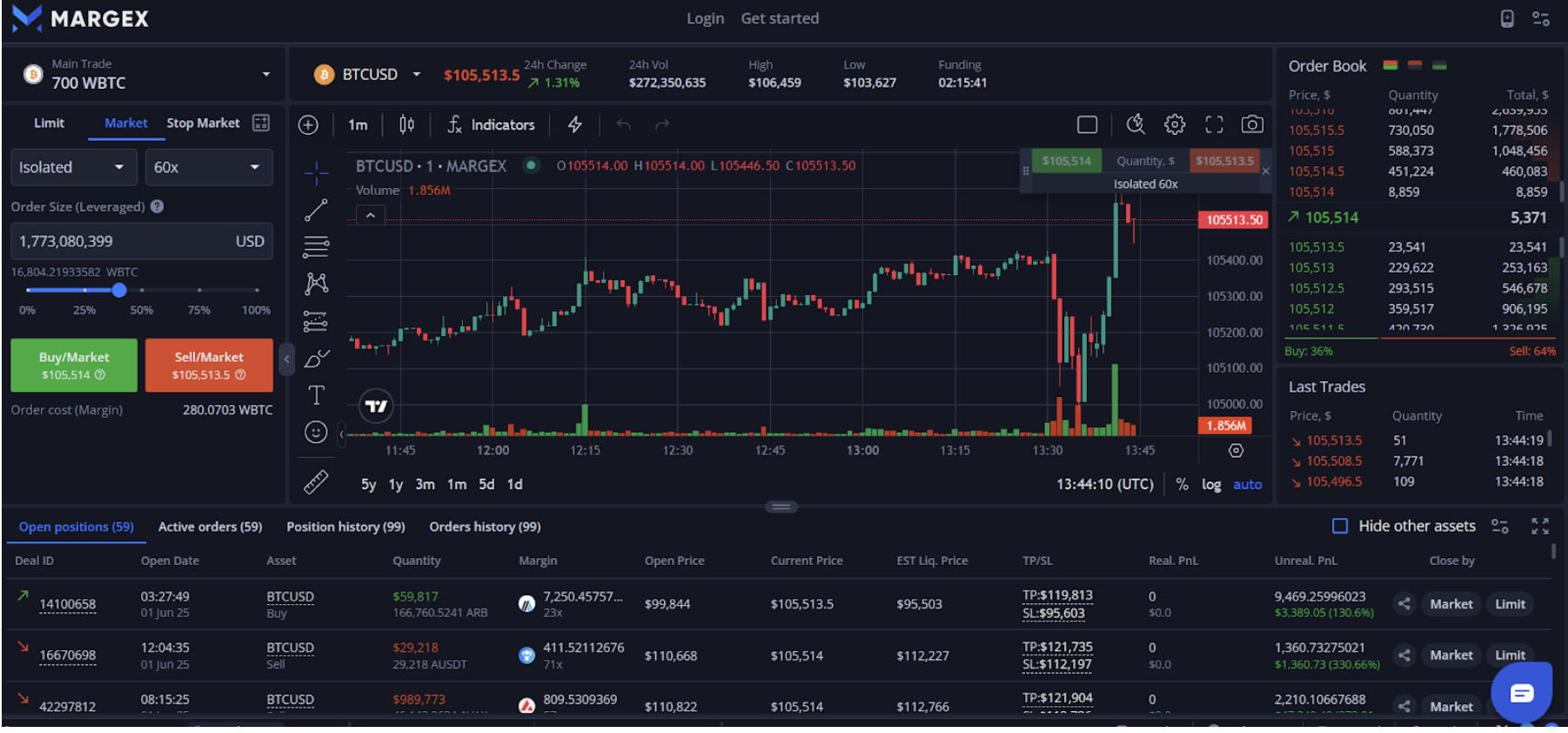
Task: Check the Hide other assets checkbox
Action: click(x=1340, y=526)
